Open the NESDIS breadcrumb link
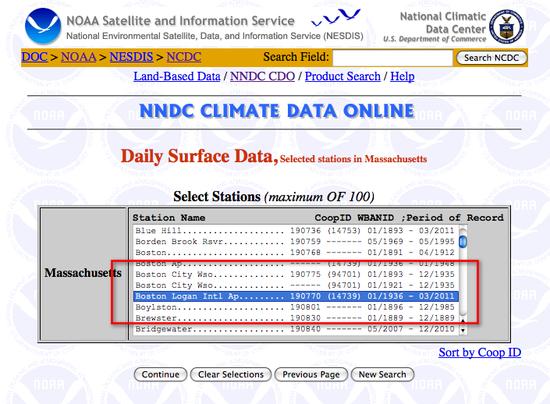The height and width of the screenshot is (404, 550). [x=131, y=57]
